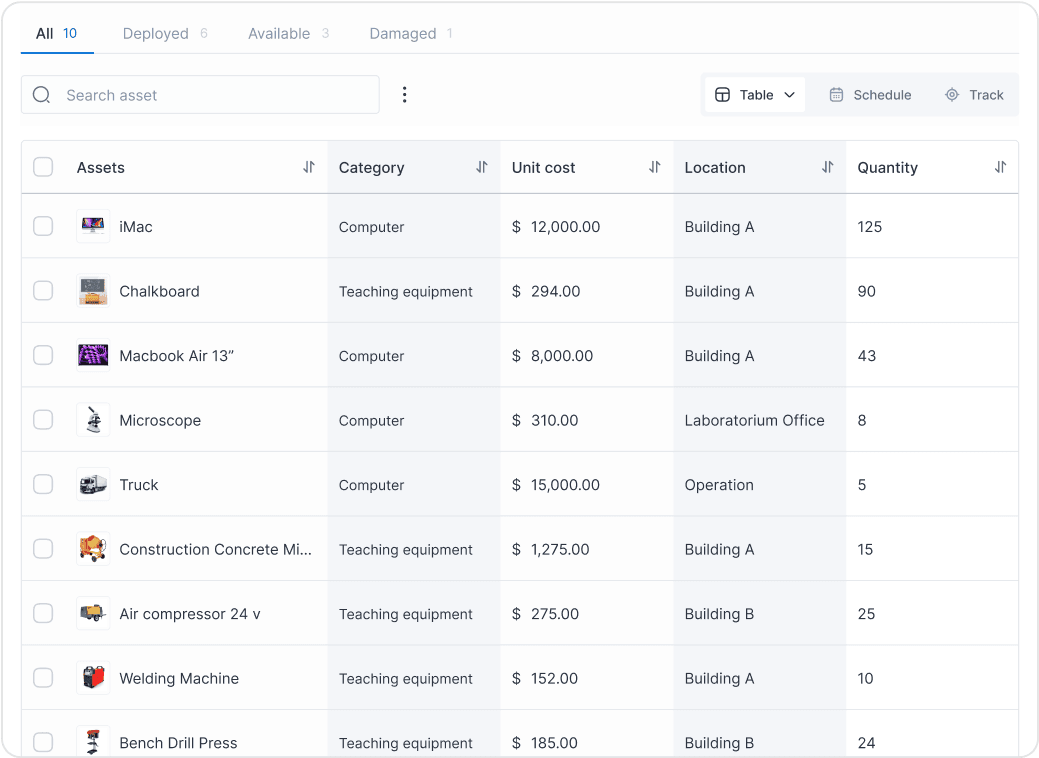Click the Microscope asset thumbnail

tap(93, 420)
